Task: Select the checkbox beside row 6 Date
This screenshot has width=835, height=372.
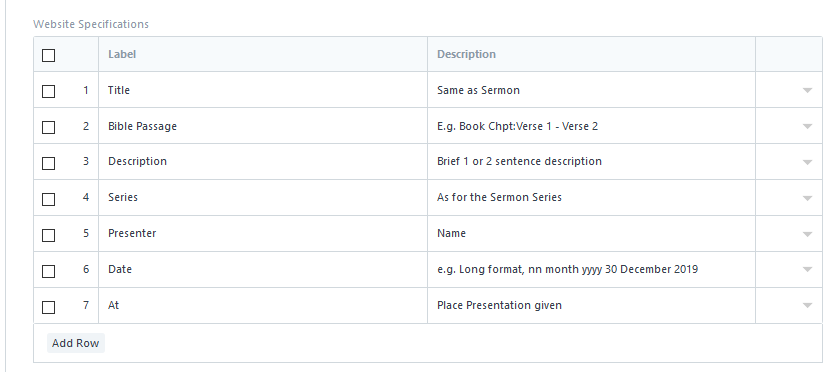Action: 48,271
